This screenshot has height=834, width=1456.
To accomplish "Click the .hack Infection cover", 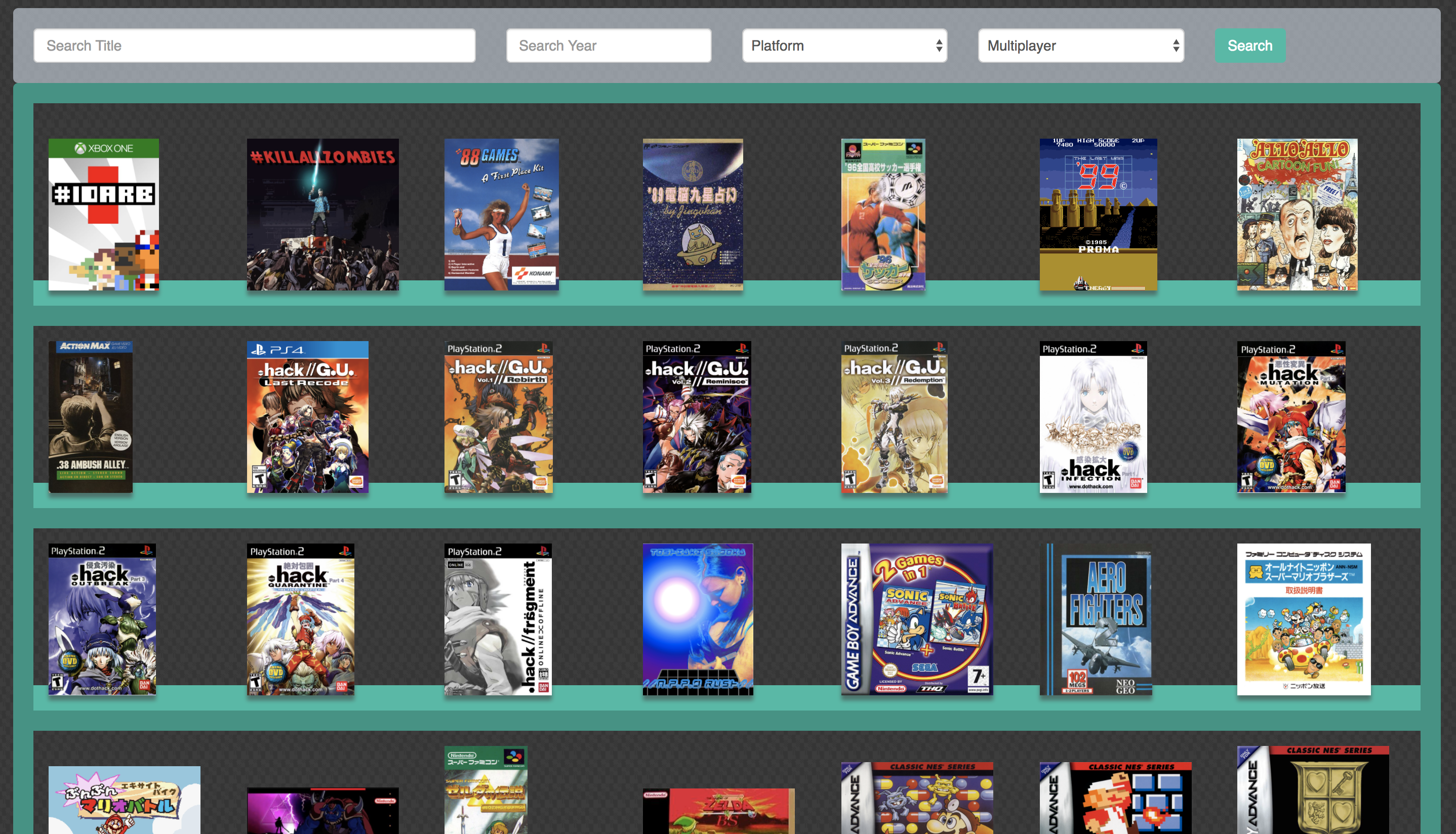I will tap(1093, 417).
